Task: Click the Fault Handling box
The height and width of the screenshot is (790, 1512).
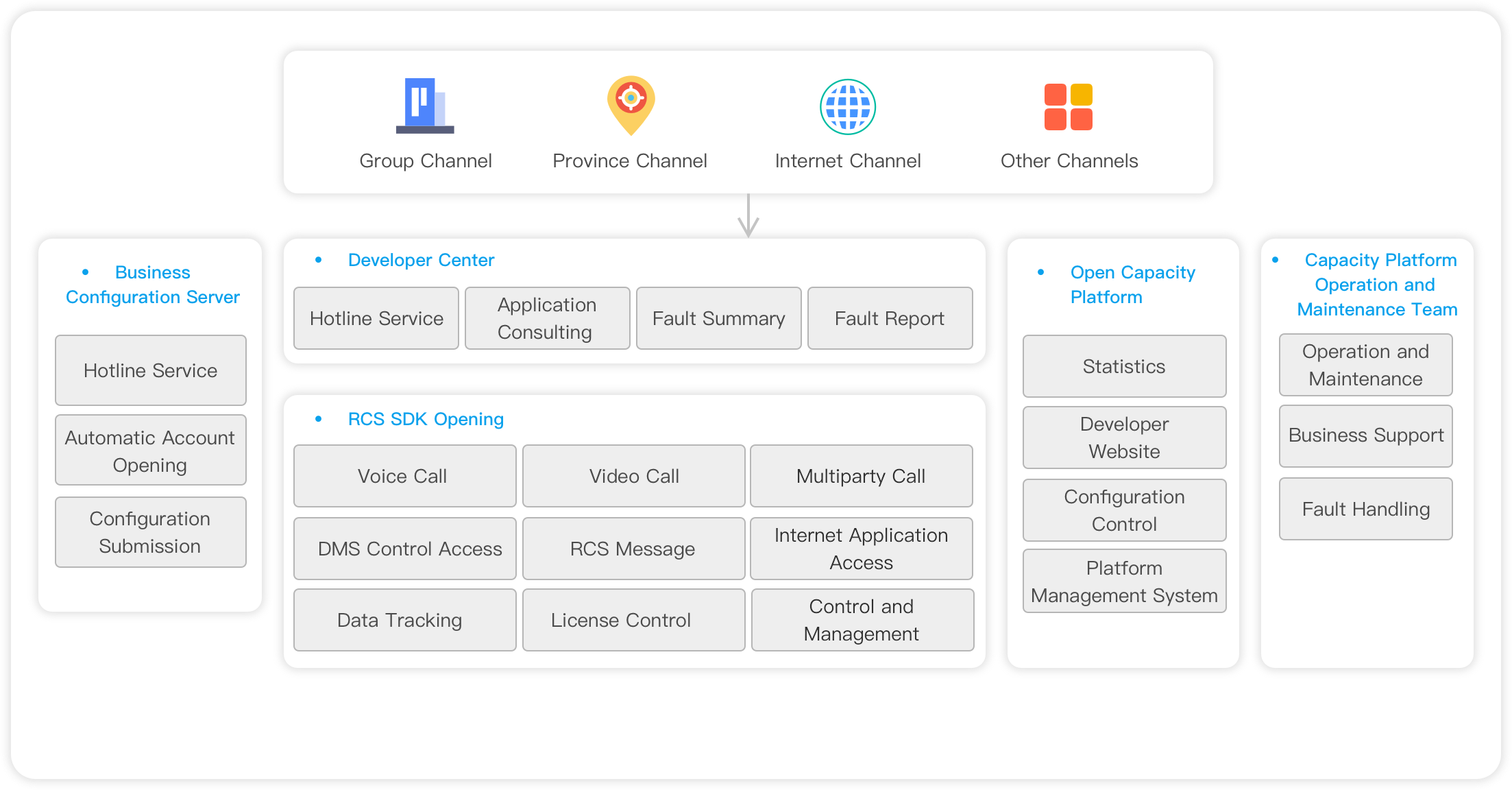Action: 1365,509
